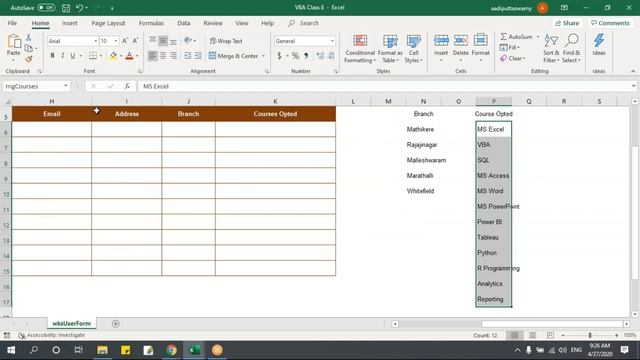The image size is (640, 360).
Task: Open the font name Arial dropdown
Action: click(x=96, y=41)
